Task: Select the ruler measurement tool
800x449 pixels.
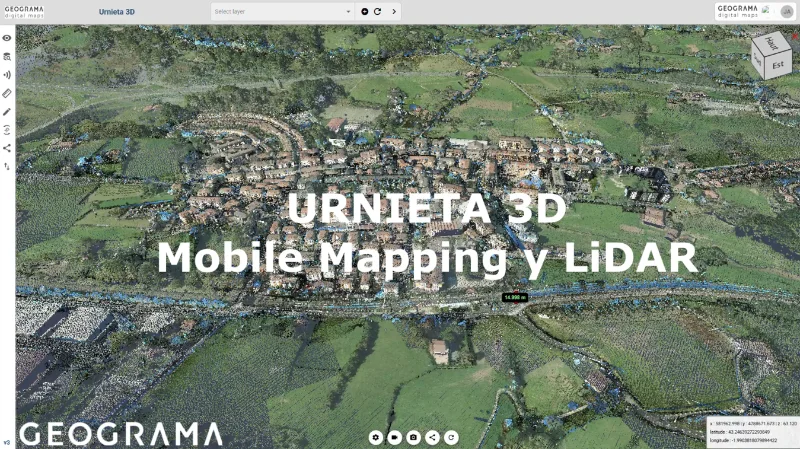Action: coord(7,93)
